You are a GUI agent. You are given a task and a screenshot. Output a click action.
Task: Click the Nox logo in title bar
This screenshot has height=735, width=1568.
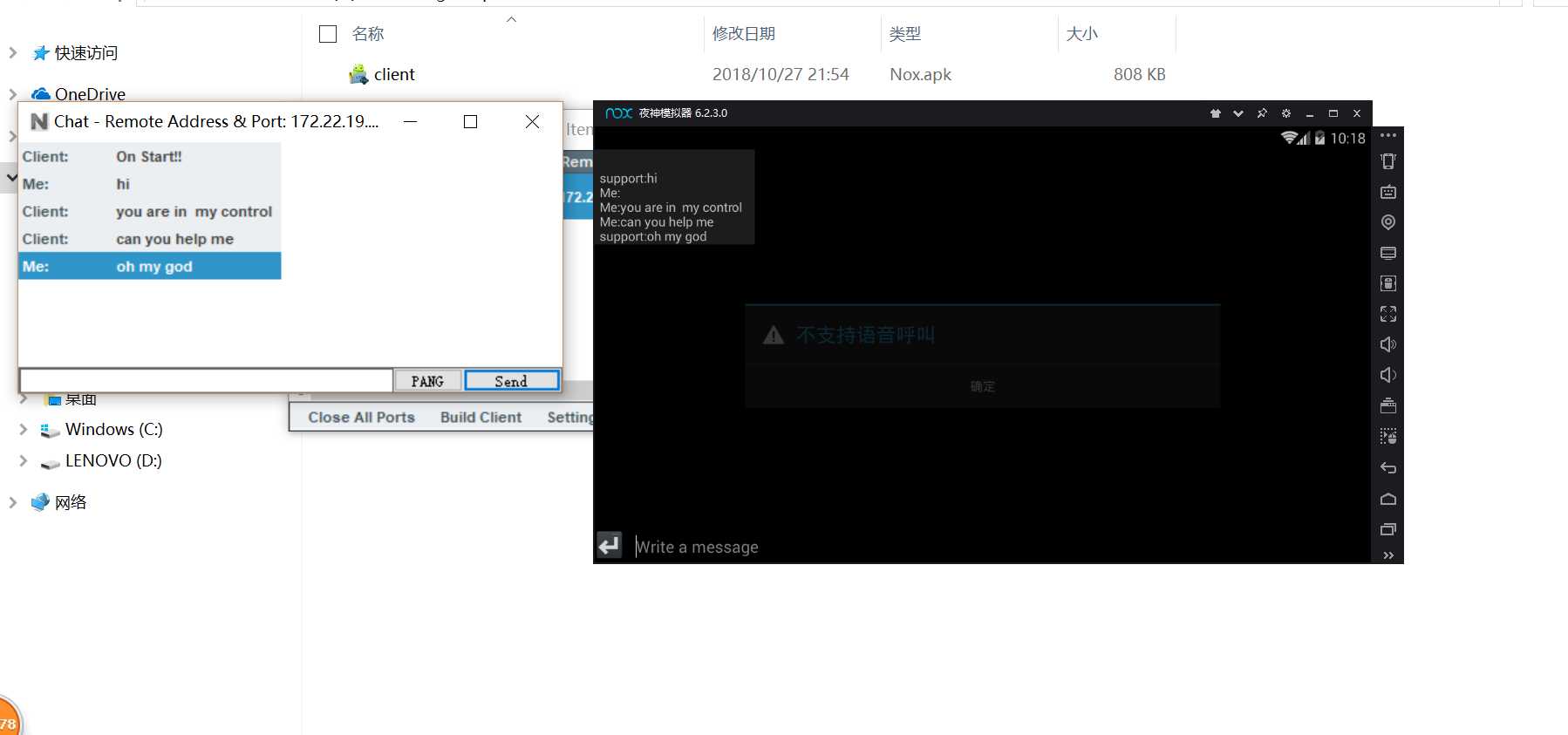(618, 113)
